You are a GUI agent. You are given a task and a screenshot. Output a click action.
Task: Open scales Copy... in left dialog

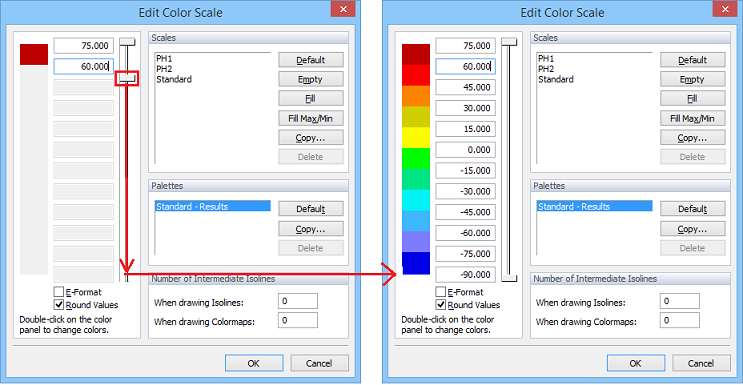pyautogui.click(x=311, y=138)
